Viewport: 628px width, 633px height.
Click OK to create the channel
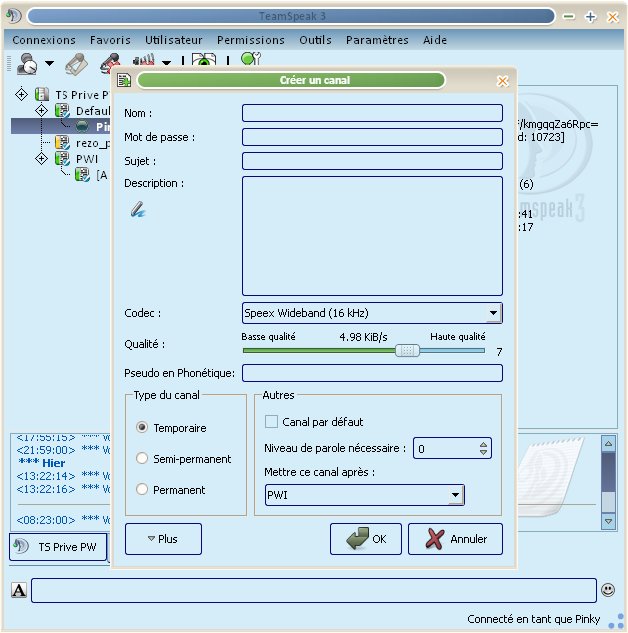coord(366,539)
